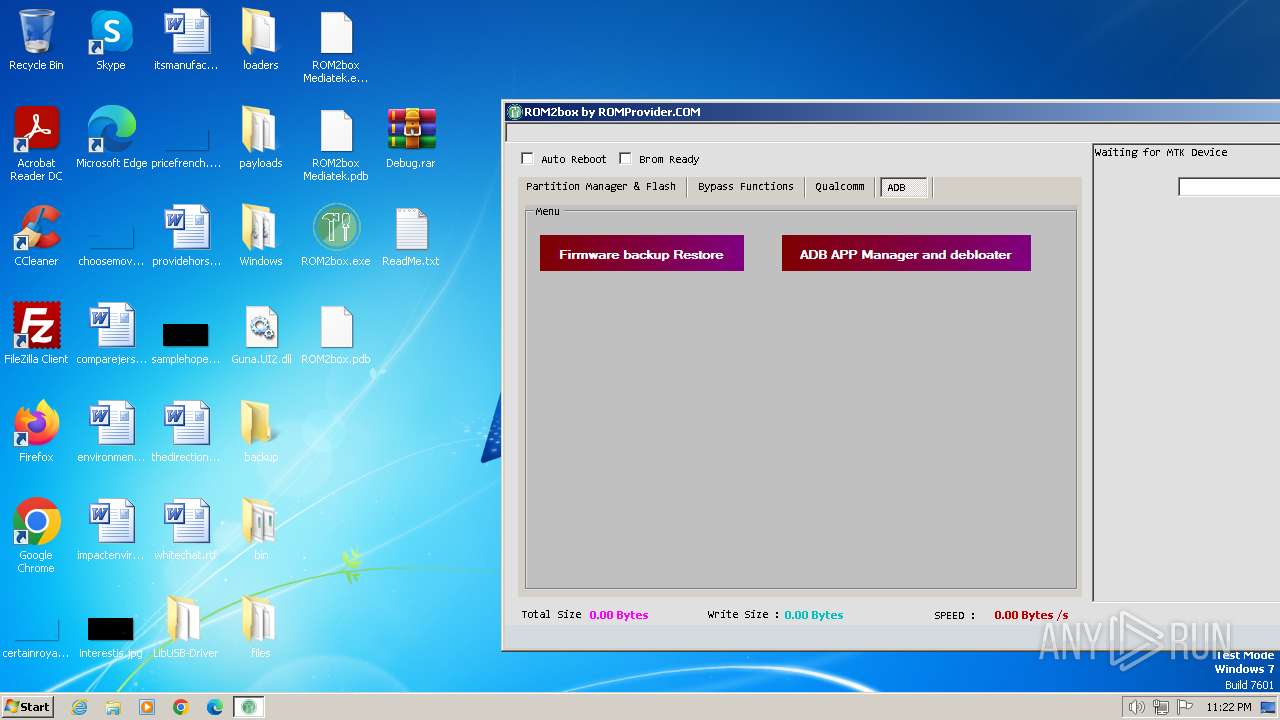This screenshot has width=1280, height=720.
Task: Click Firmware backup Restore button
Action: click(642, 253)
